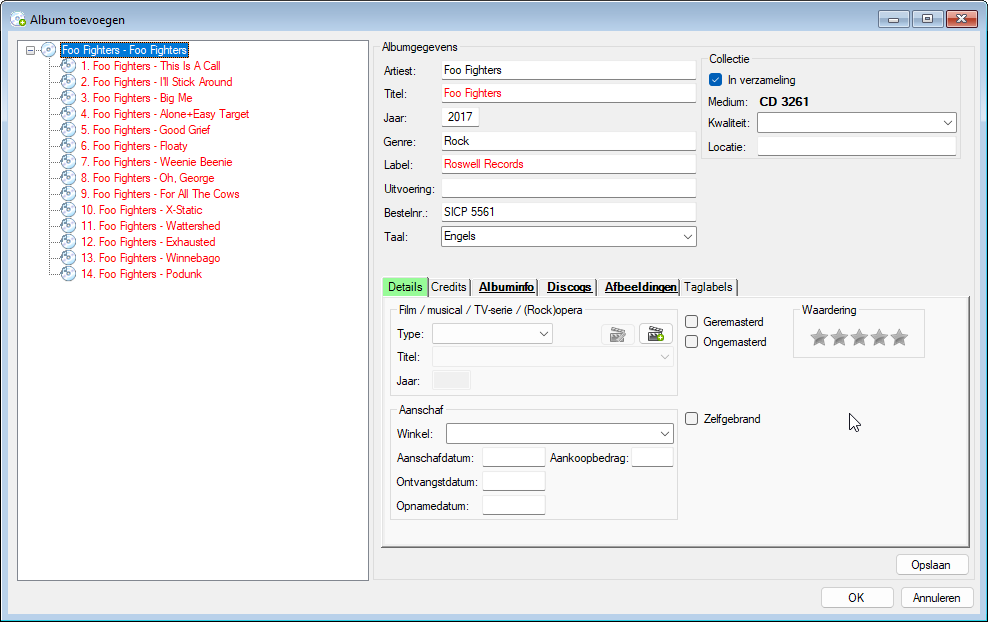Click the Artiest input field
Screen dimensions: 988x622
(x=568, y=70)
